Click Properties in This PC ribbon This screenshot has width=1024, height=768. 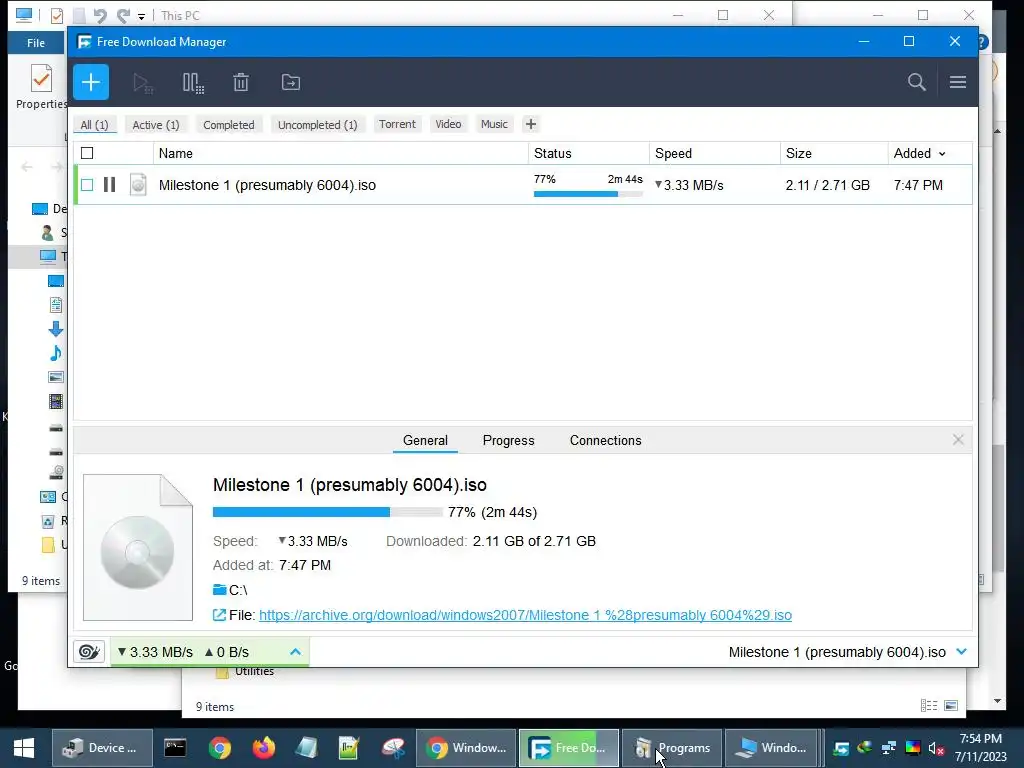click(41, 87)
